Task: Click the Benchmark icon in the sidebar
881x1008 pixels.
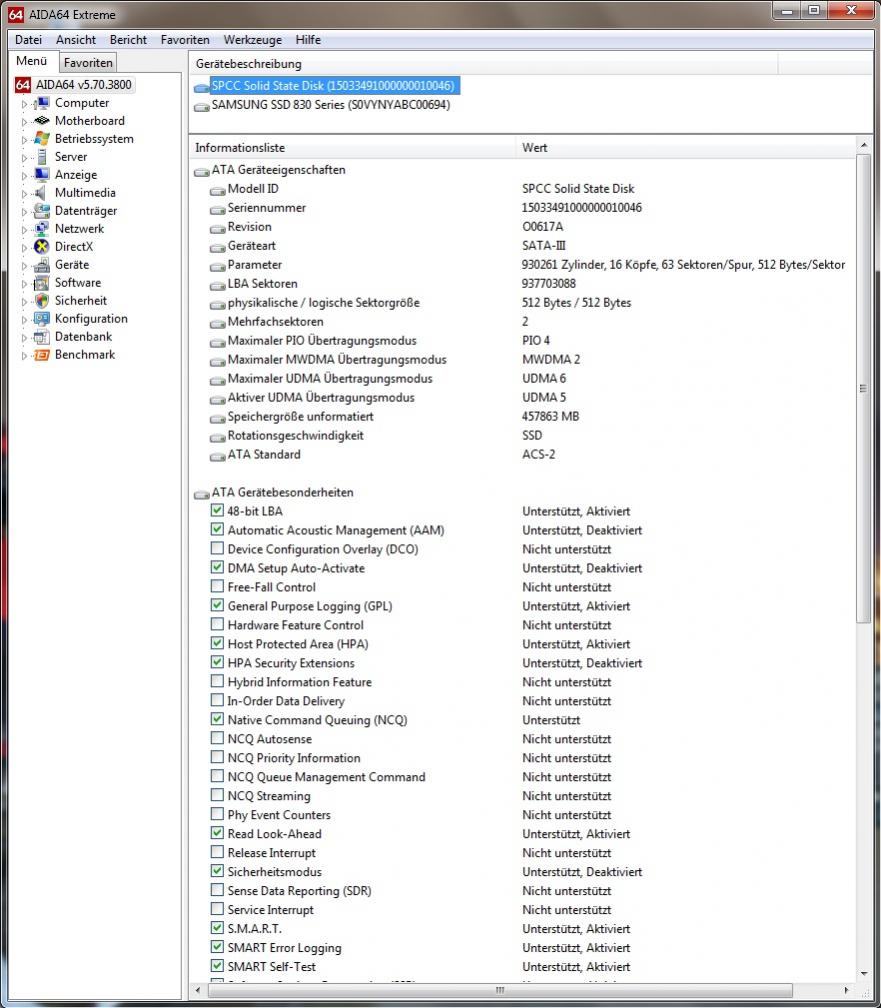Action: 42,355
